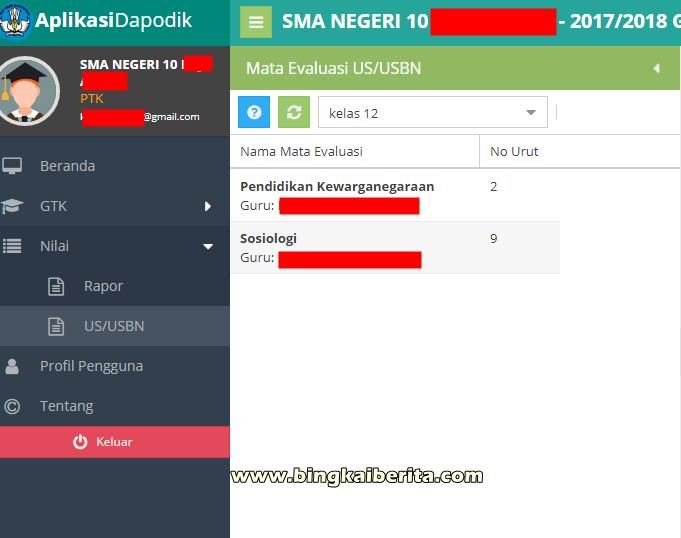The height and width of the screenshot is (538, 681).
Task: Select the Pendidikan Kewarganegaraan row
Action: (x=395, y=195)
